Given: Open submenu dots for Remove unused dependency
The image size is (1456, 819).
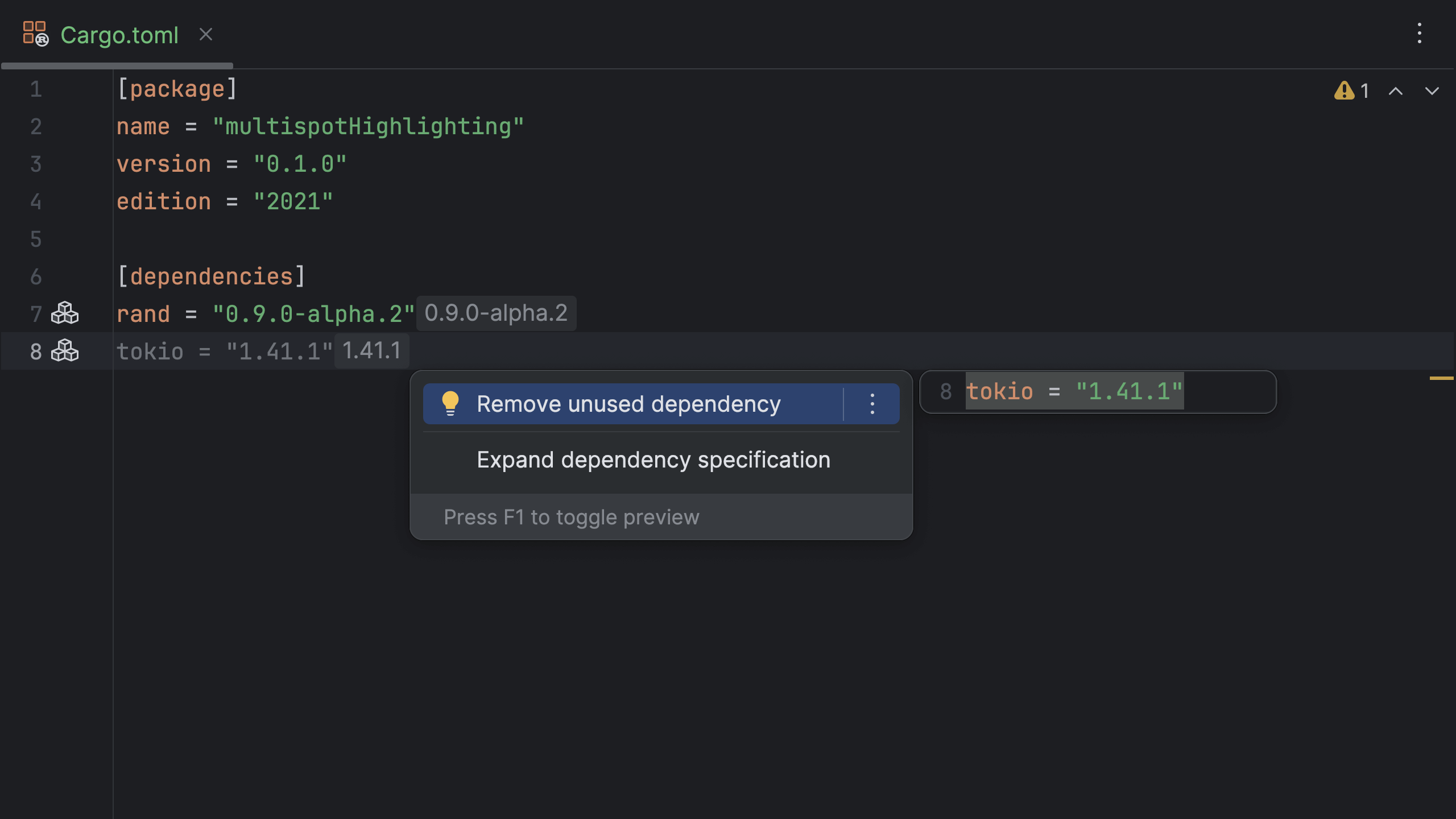Looking at the screenshot, I should (x=872, y=404).
